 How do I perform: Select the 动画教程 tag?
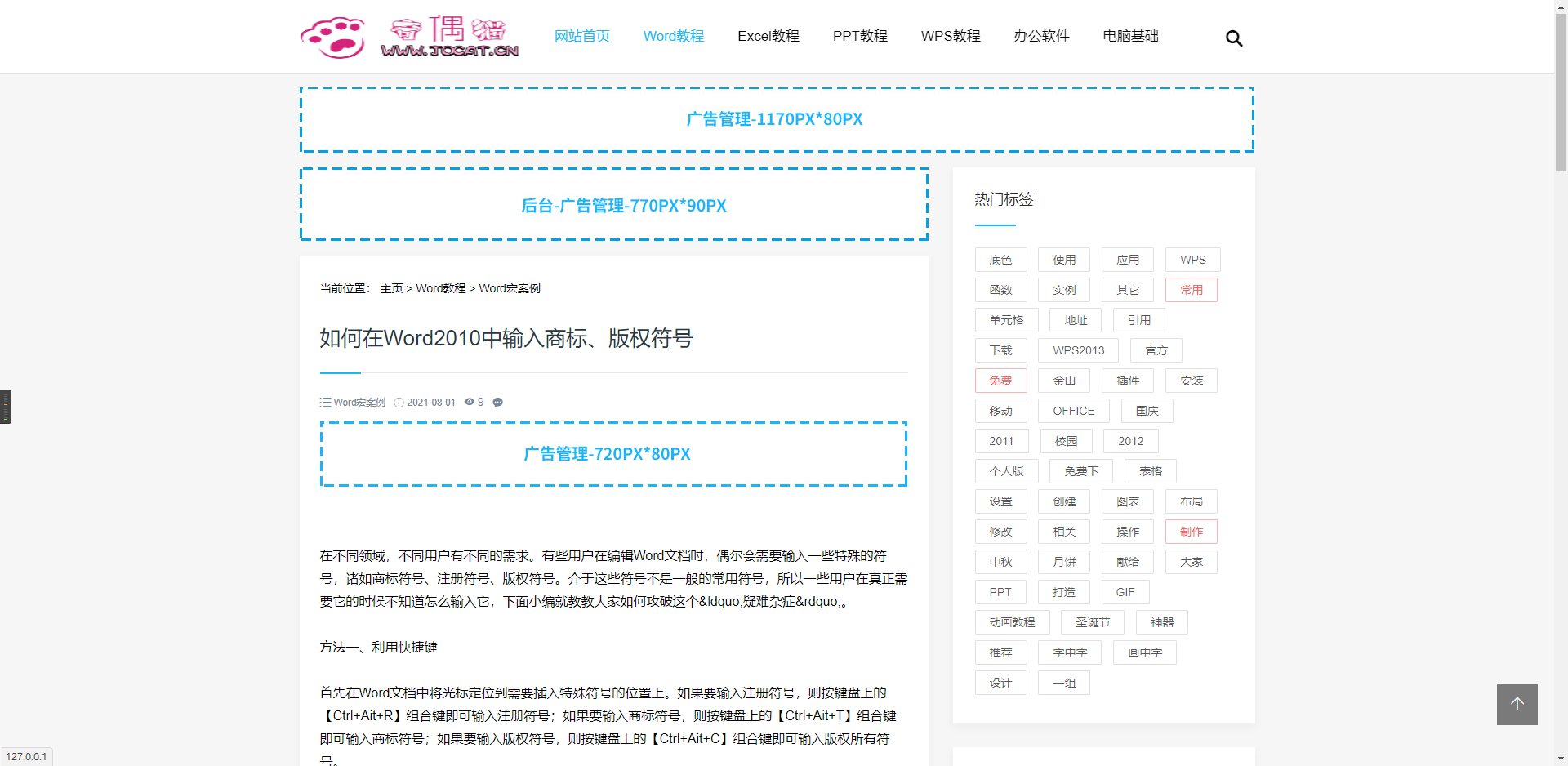[1012, 622]
